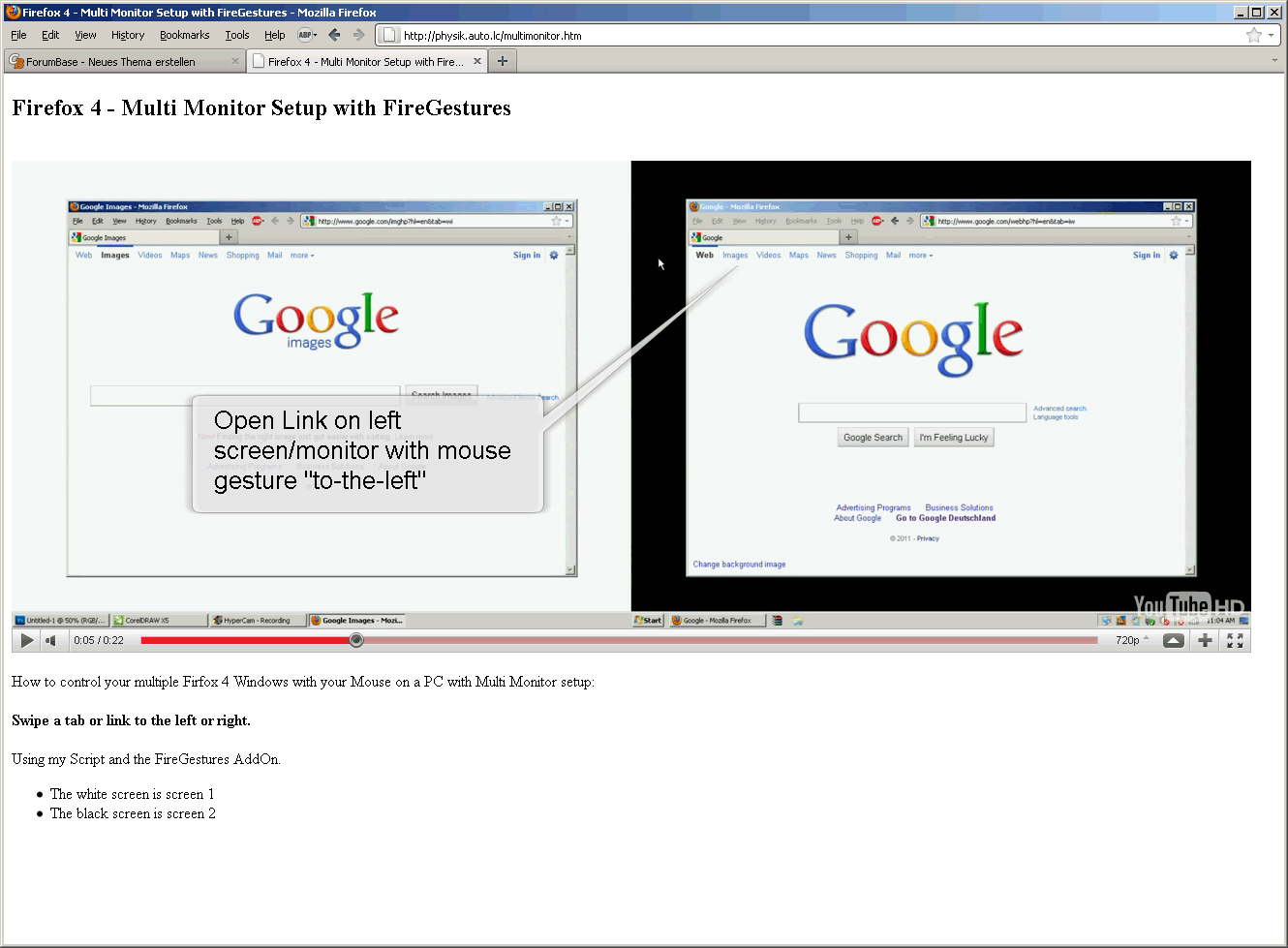The height and width of the screenshot is (948, 1288).
Task: Click the Firefox icon in the title bar
Action: (13, 12)
